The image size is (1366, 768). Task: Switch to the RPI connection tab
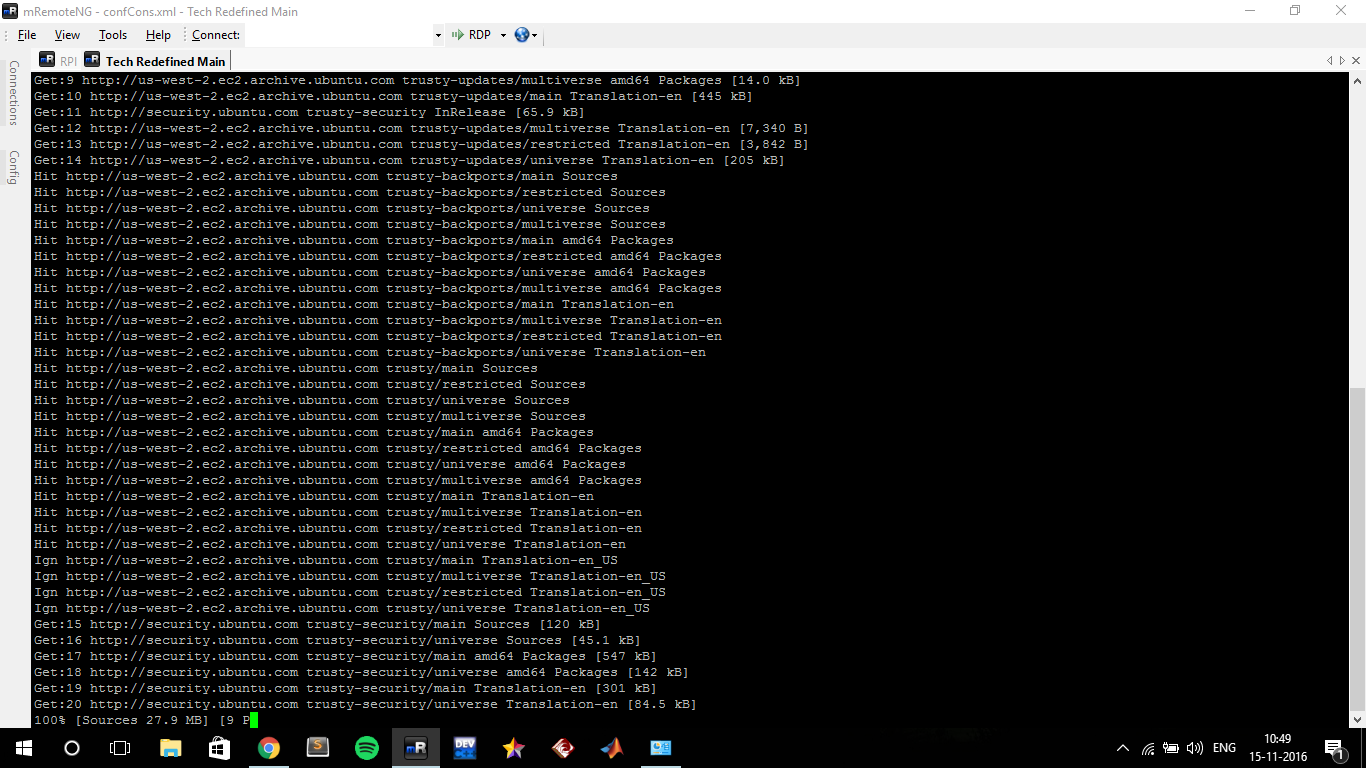point(58,61)
